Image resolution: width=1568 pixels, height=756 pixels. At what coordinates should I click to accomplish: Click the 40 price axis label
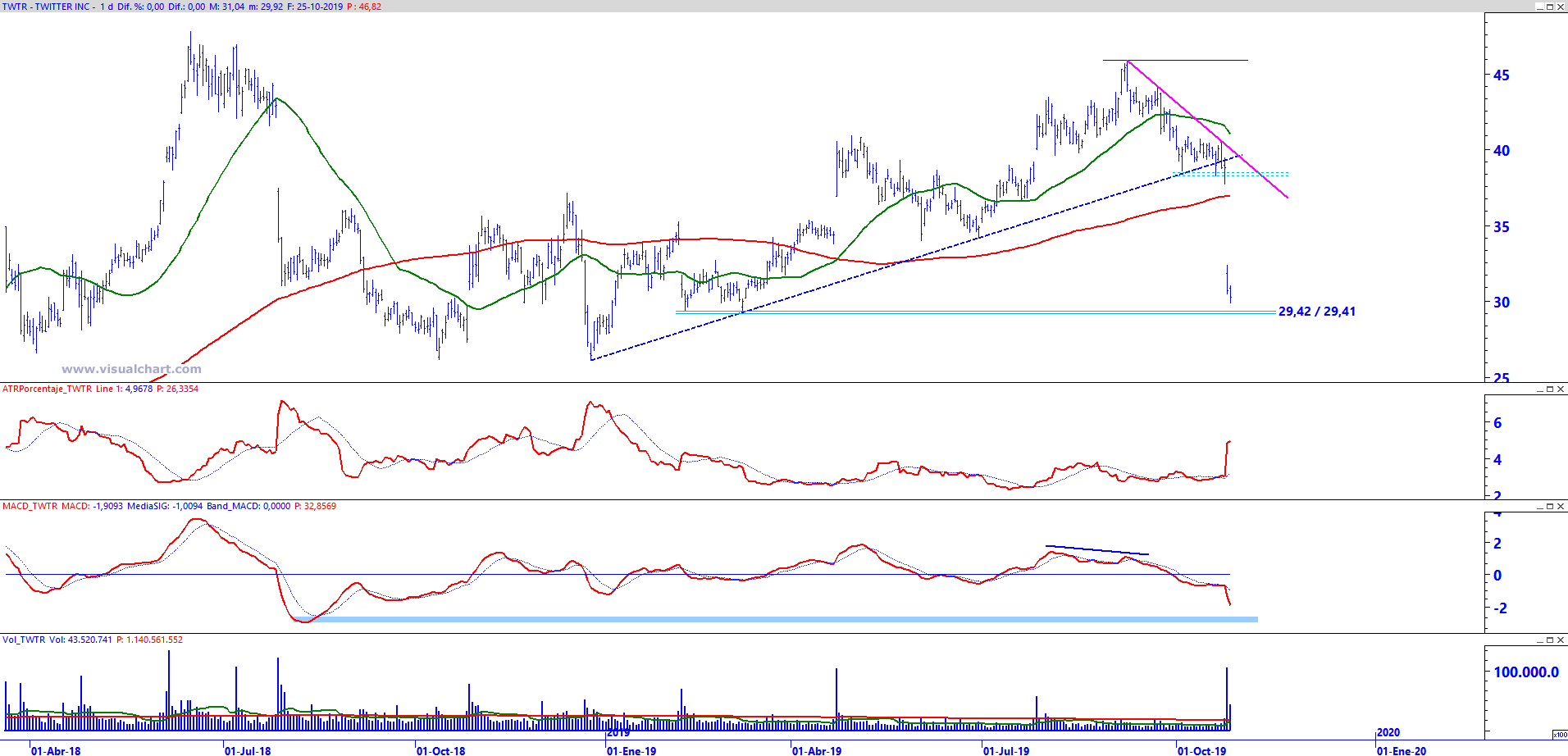click(1501, 151)
